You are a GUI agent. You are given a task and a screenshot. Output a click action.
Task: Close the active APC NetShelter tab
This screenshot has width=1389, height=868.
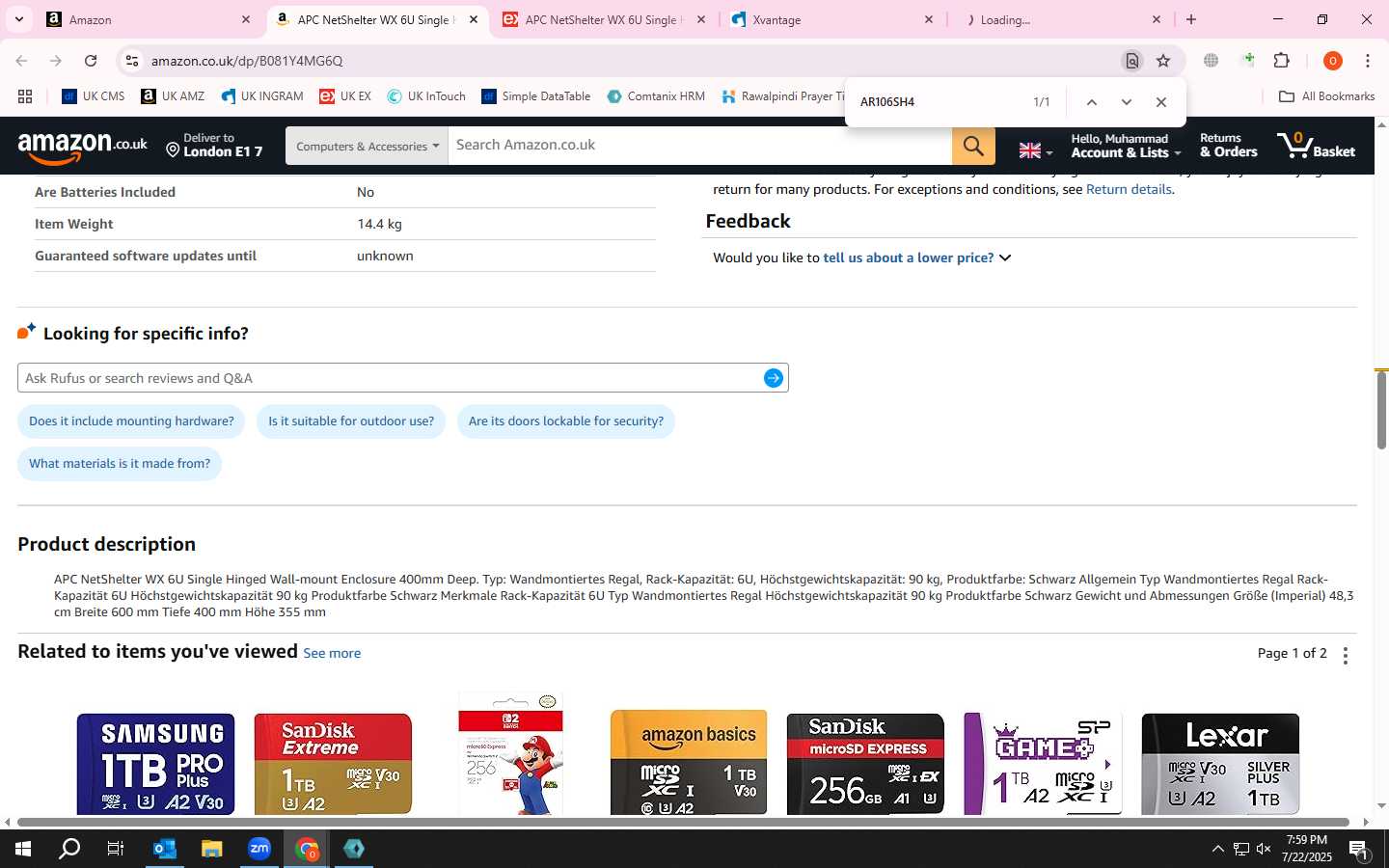(473, 19)
